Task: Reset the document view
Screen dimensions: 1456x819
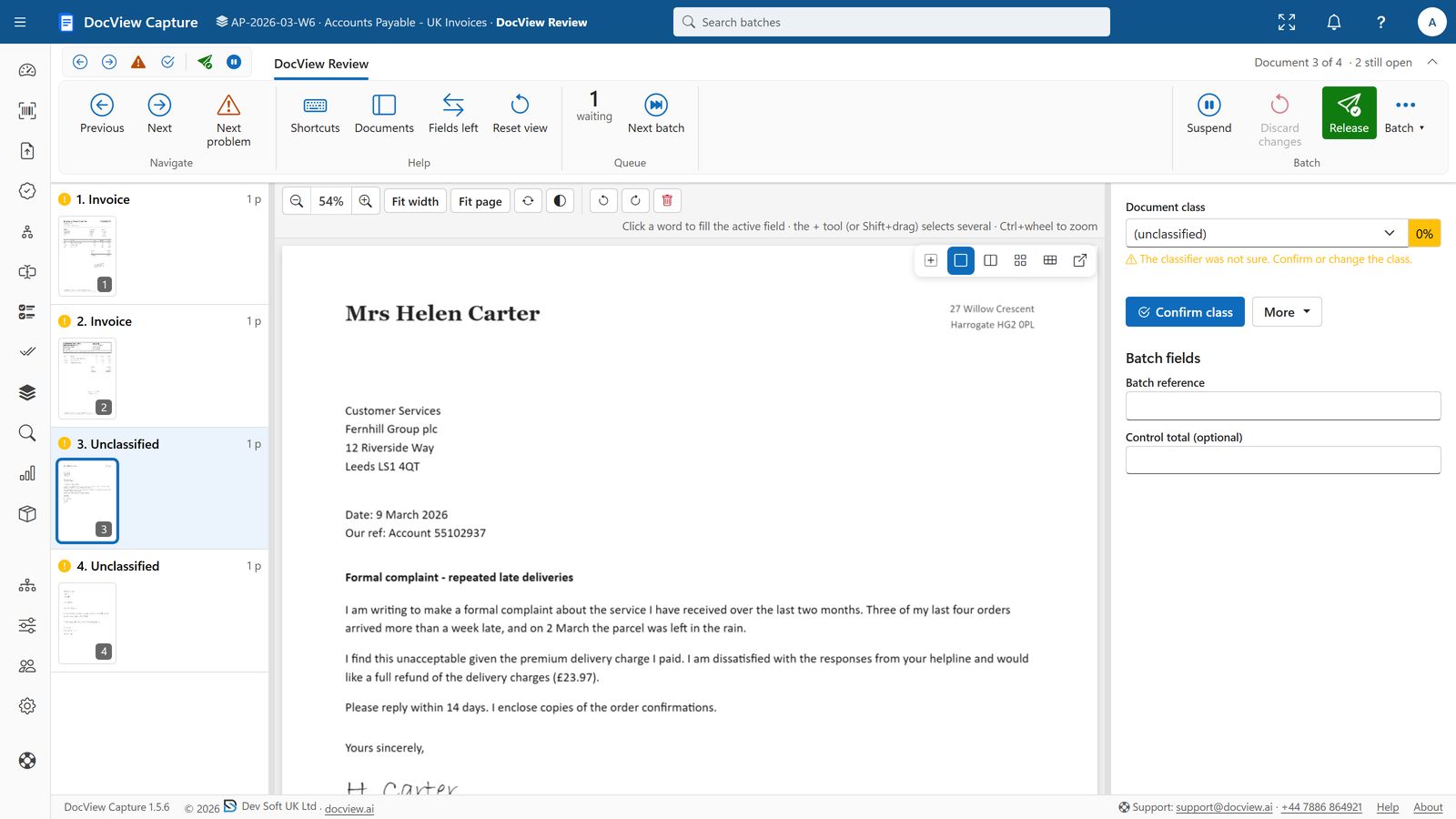Action: tap(520, 114)
